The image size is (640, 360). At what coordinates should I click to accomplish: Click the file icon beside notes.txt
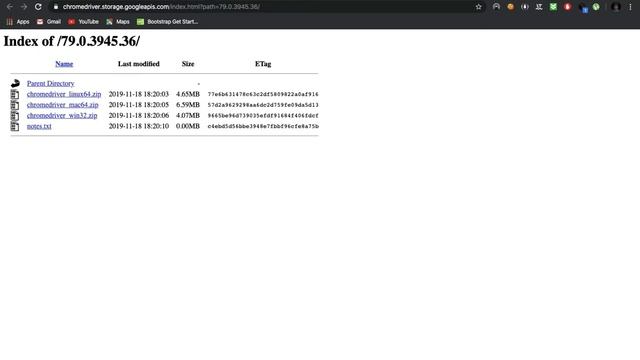point(15,127)
